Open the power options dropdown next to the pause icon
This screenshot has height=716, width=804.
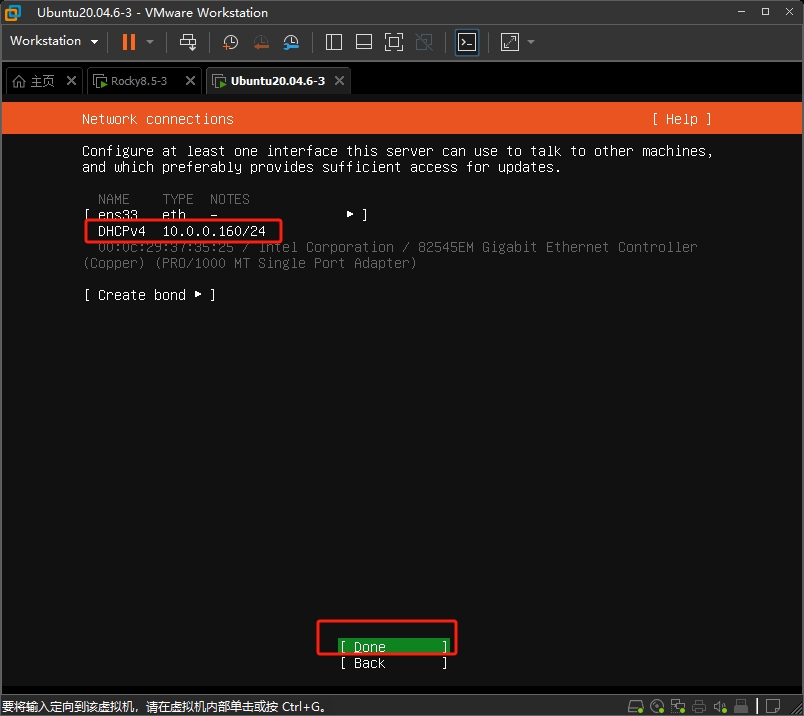click(x=150, y=42)
